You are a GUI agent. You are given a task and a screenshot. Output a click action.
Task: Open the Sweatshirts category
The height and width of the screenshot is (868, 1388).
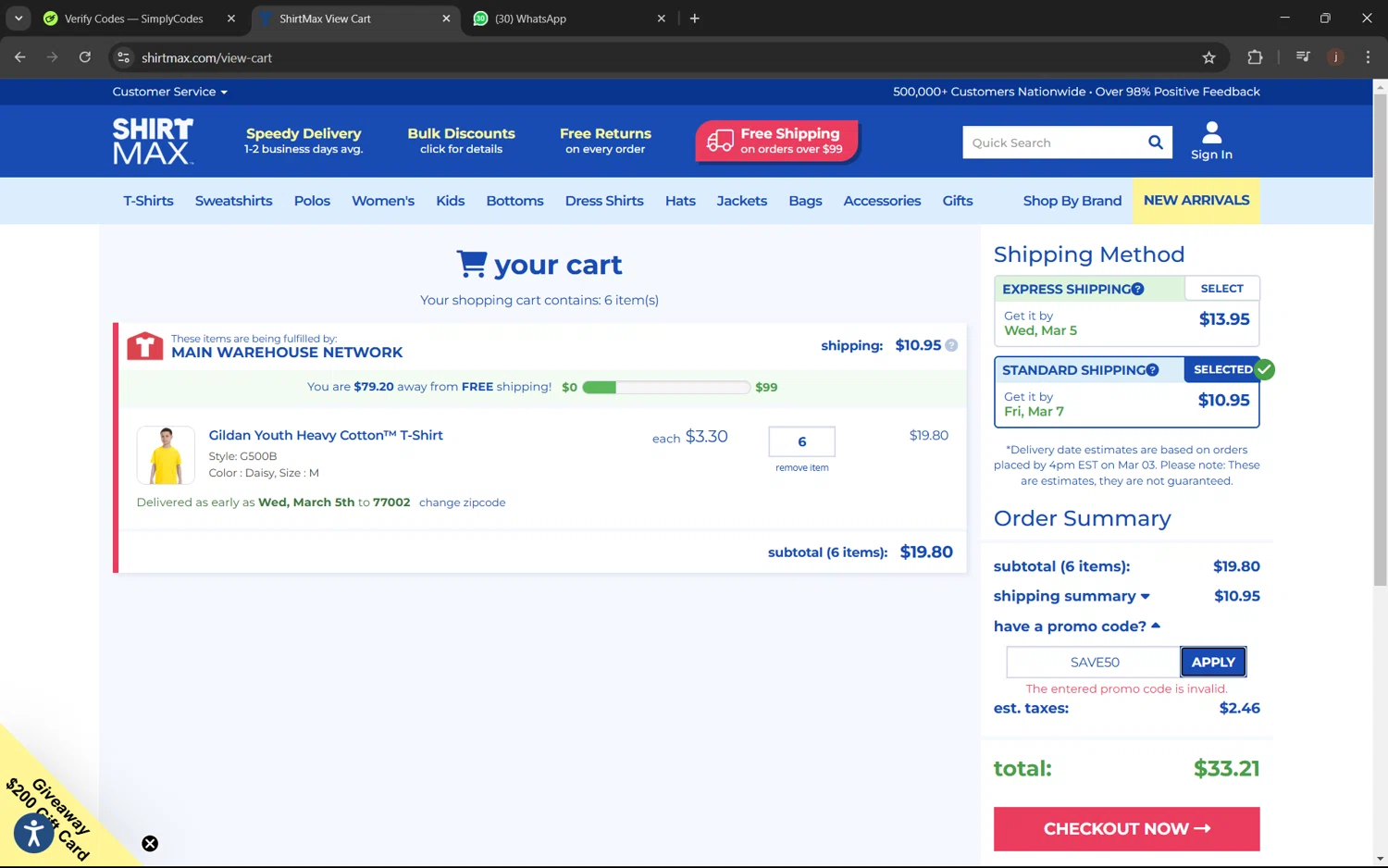coord(233,201)
